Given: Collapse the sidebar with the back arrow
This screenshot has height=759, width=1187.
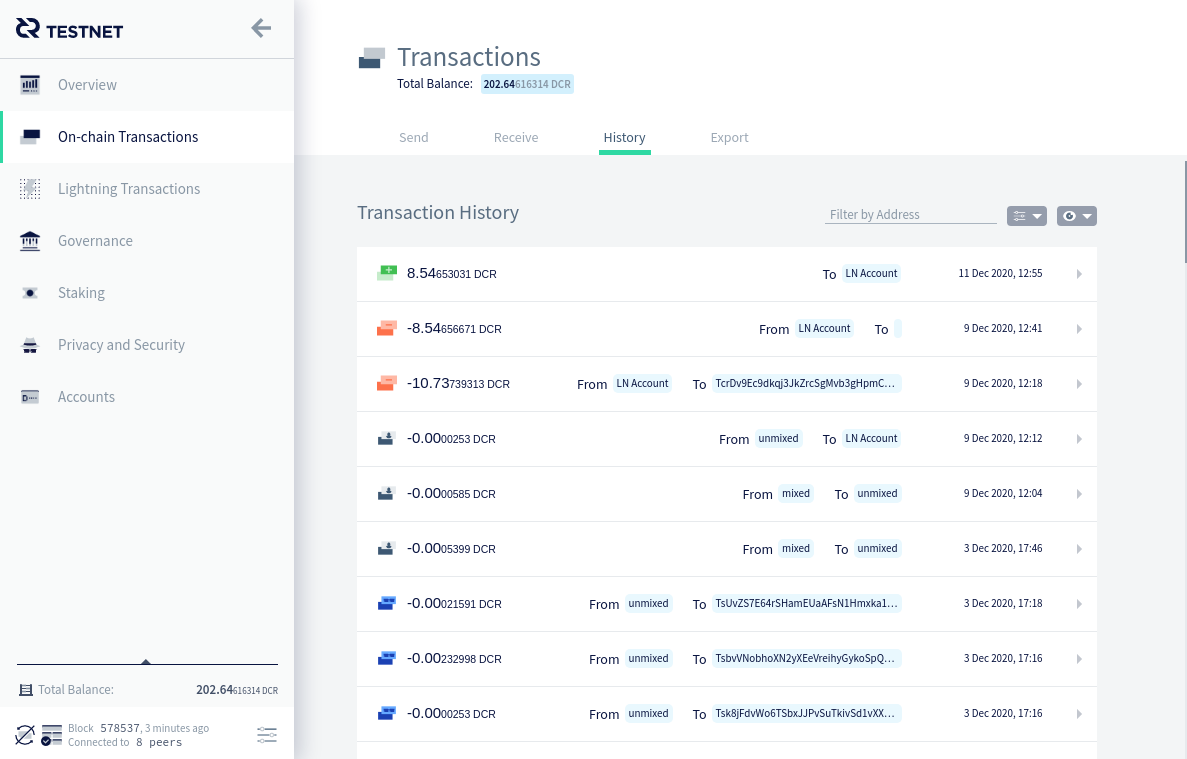Looking at the screenshot, I should coord(261,29).
